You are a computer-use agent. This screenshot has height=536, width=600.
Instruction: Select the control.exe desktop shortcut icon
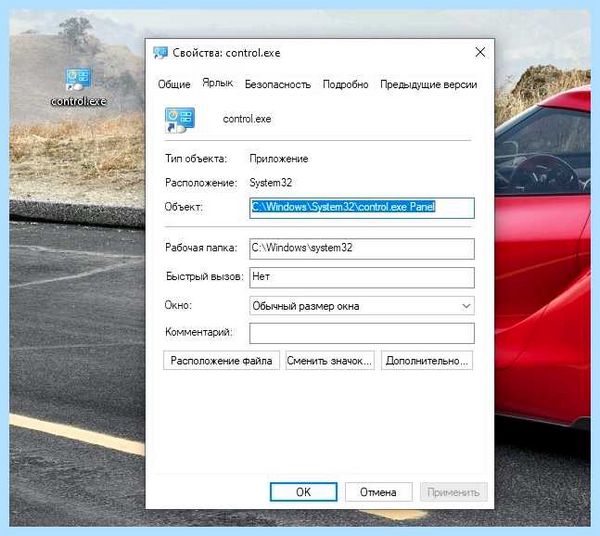(x=78, y=79)
